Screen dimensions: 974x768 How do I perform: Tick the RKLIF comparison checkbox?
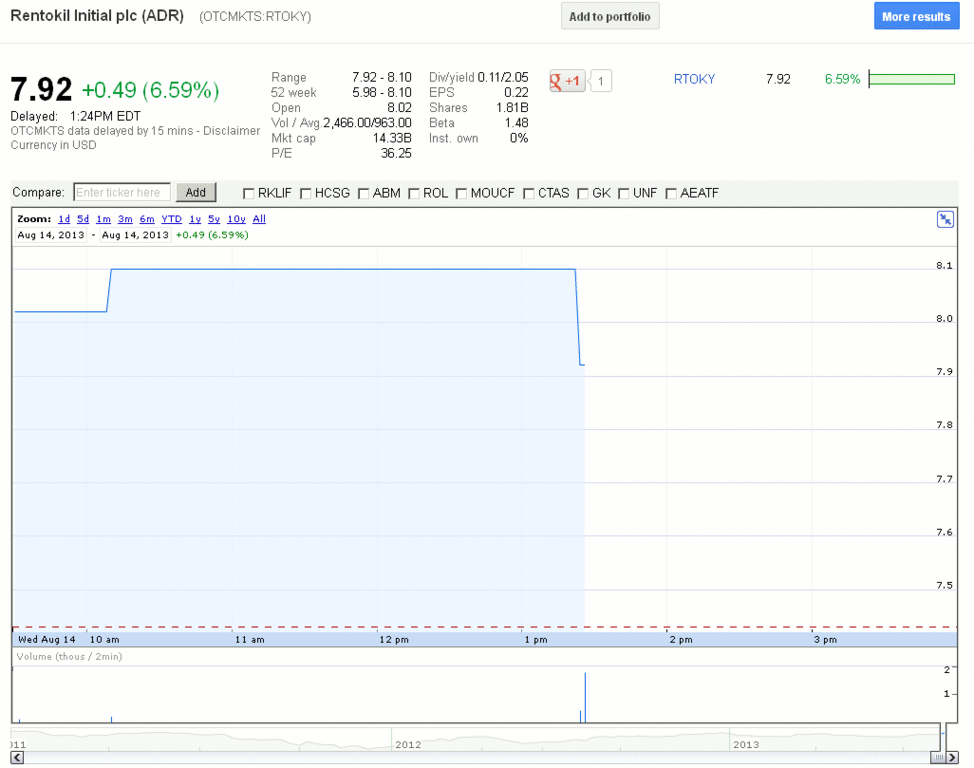[248, 194]
